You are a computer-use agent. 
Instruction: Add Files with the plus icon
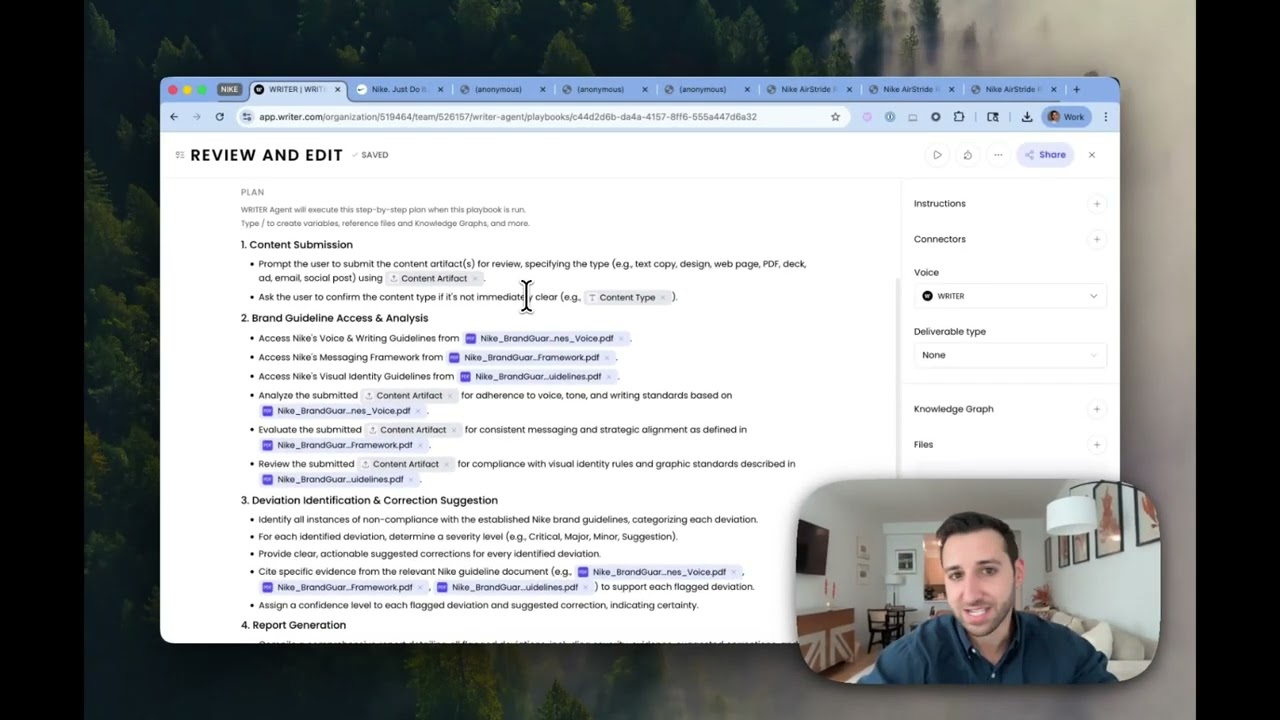(1097, 444)
